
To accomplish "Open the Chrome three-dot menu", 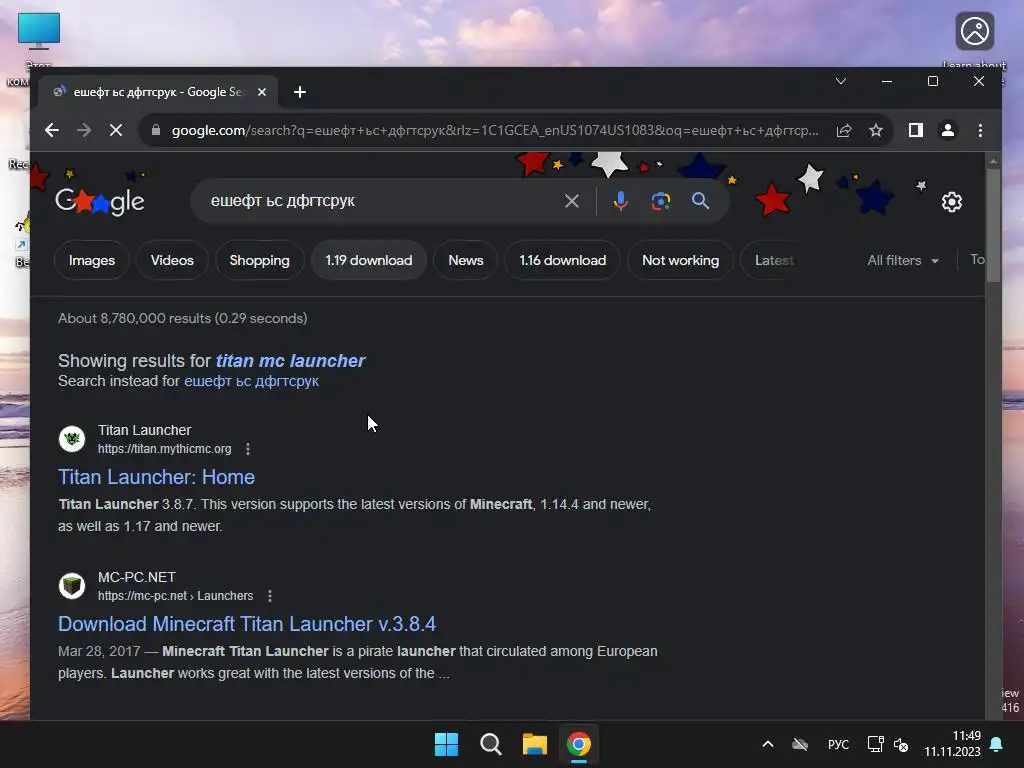I will [980, 131].
